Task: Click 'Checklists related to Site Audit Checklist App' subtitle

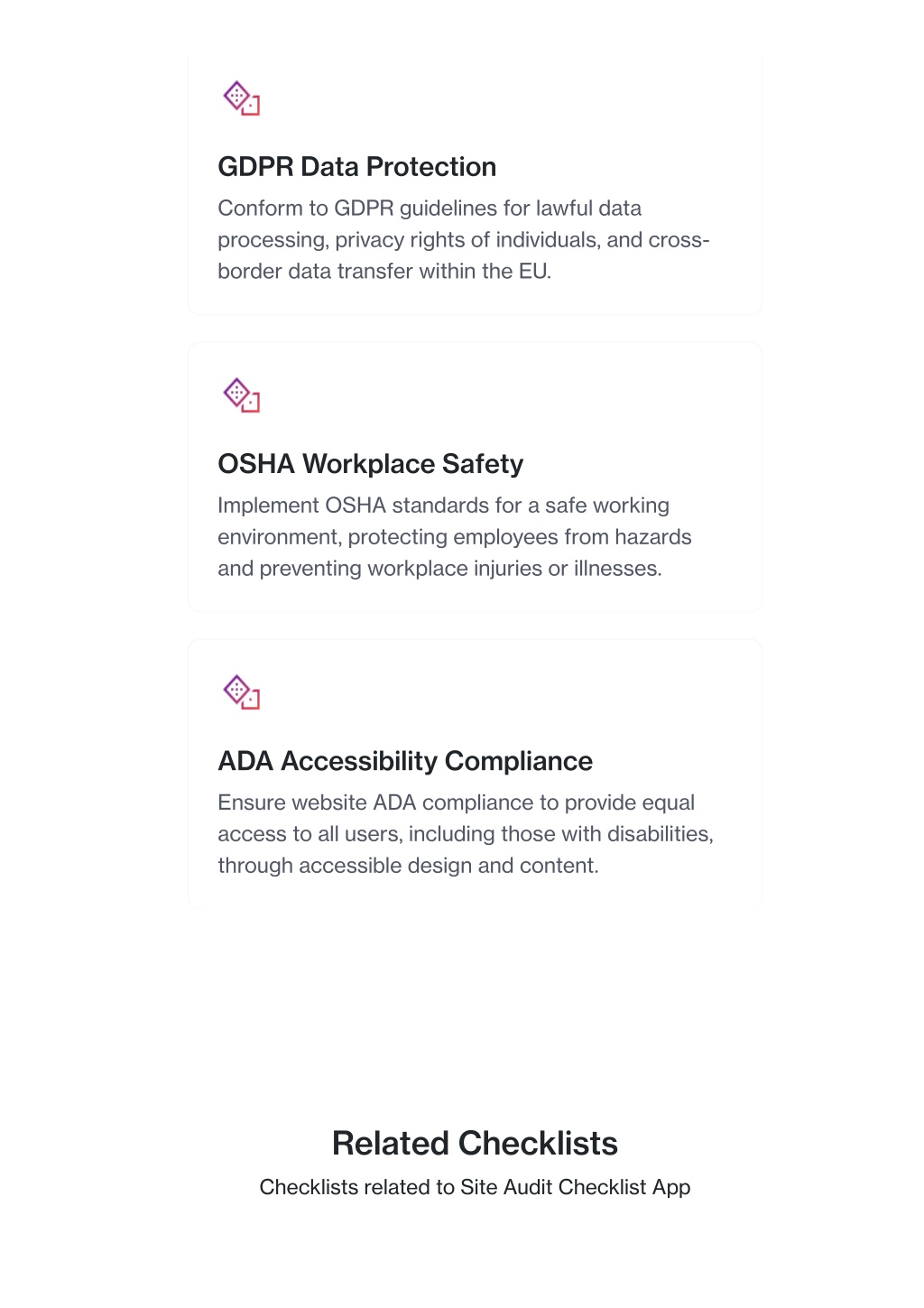Action: coord(475,1187)
